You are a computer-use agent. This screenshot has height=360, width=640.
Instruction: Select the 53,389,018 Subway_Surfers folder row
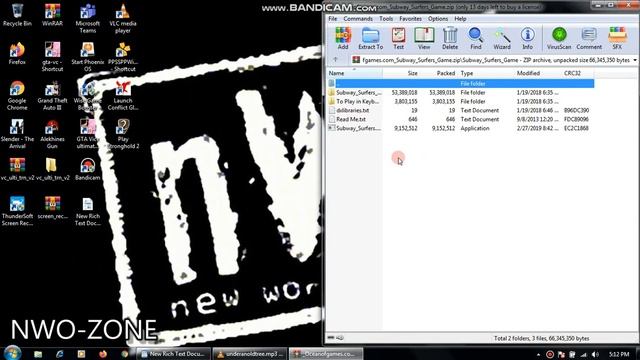coord(461,93)
